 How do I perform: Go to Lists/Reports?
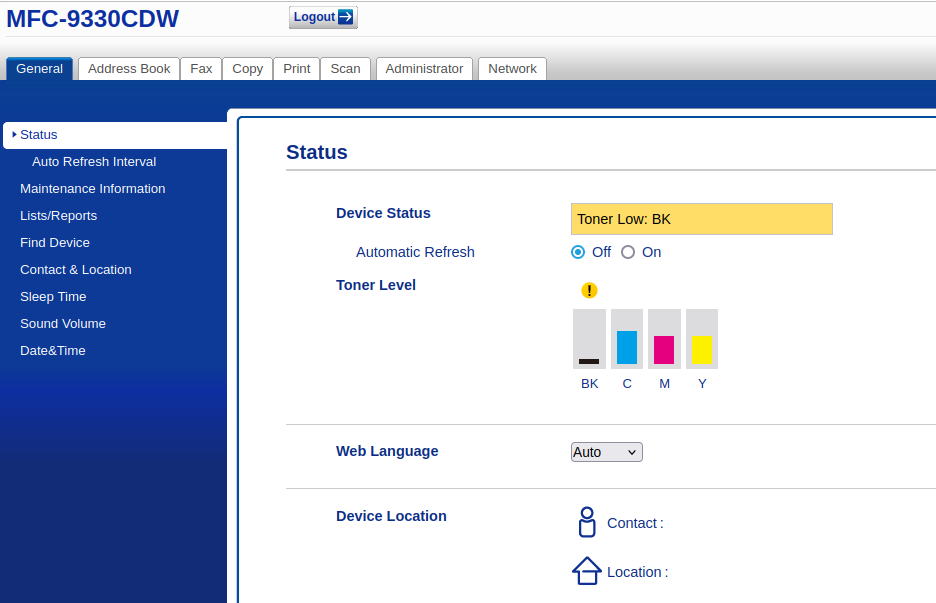pyautogui.click(x=58, y=216)
